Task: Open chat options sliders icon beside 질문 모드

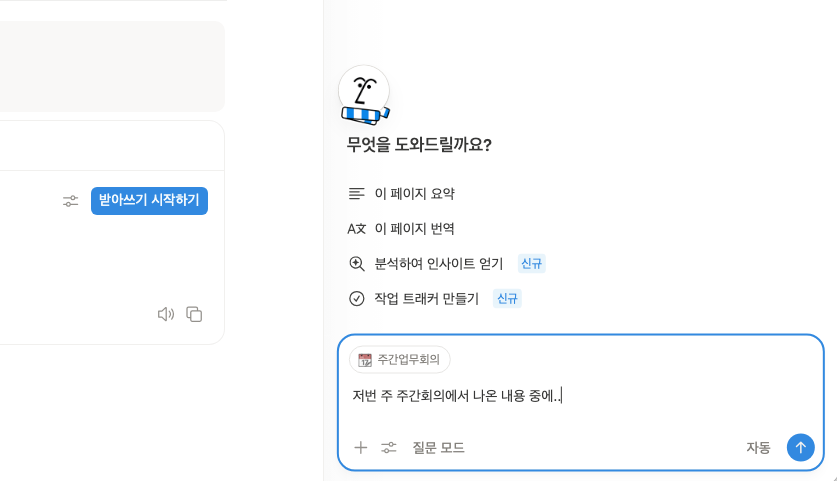Action: (389, 447)
